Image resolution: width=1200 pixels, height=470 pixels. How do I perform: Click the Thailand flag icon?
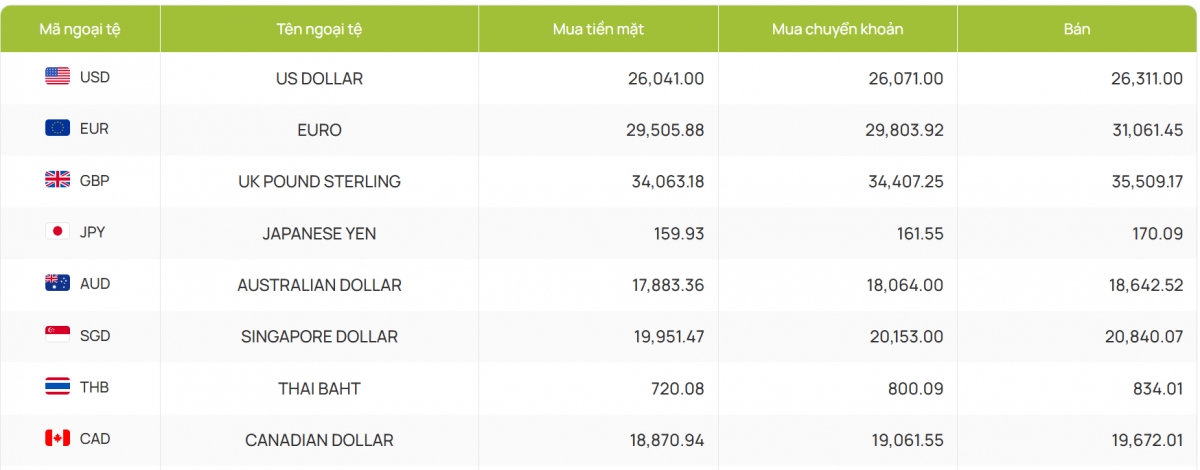click(x=57, y=387)
